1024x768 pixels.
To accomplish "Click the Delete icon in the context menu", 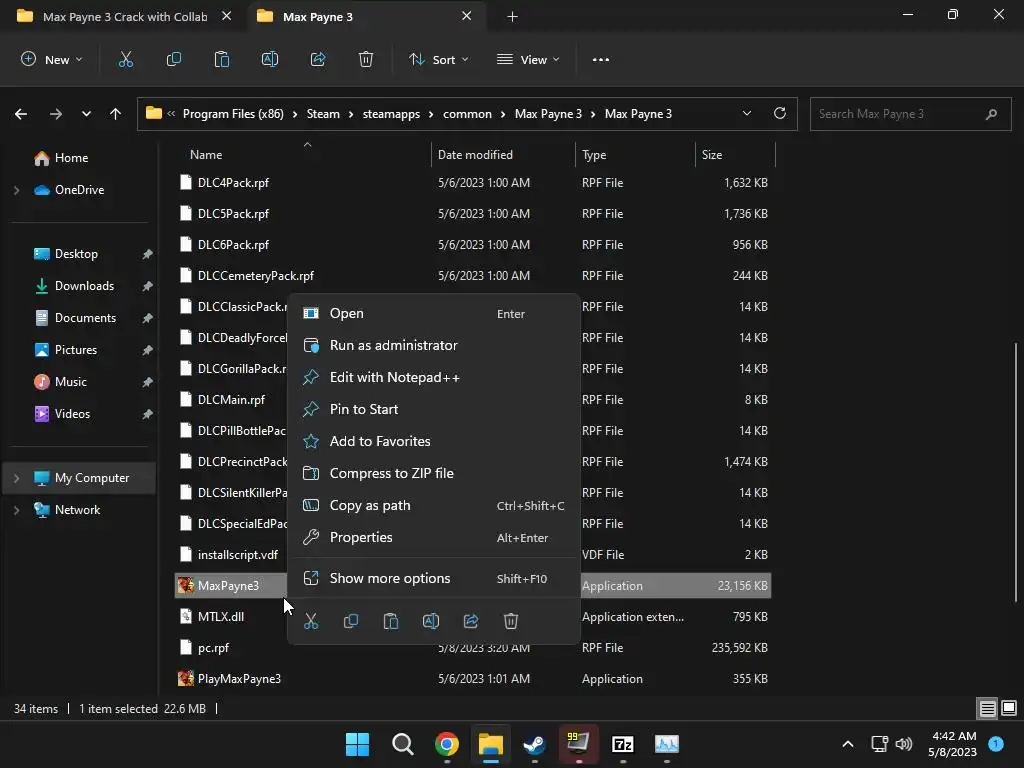I will pos(511,621).
